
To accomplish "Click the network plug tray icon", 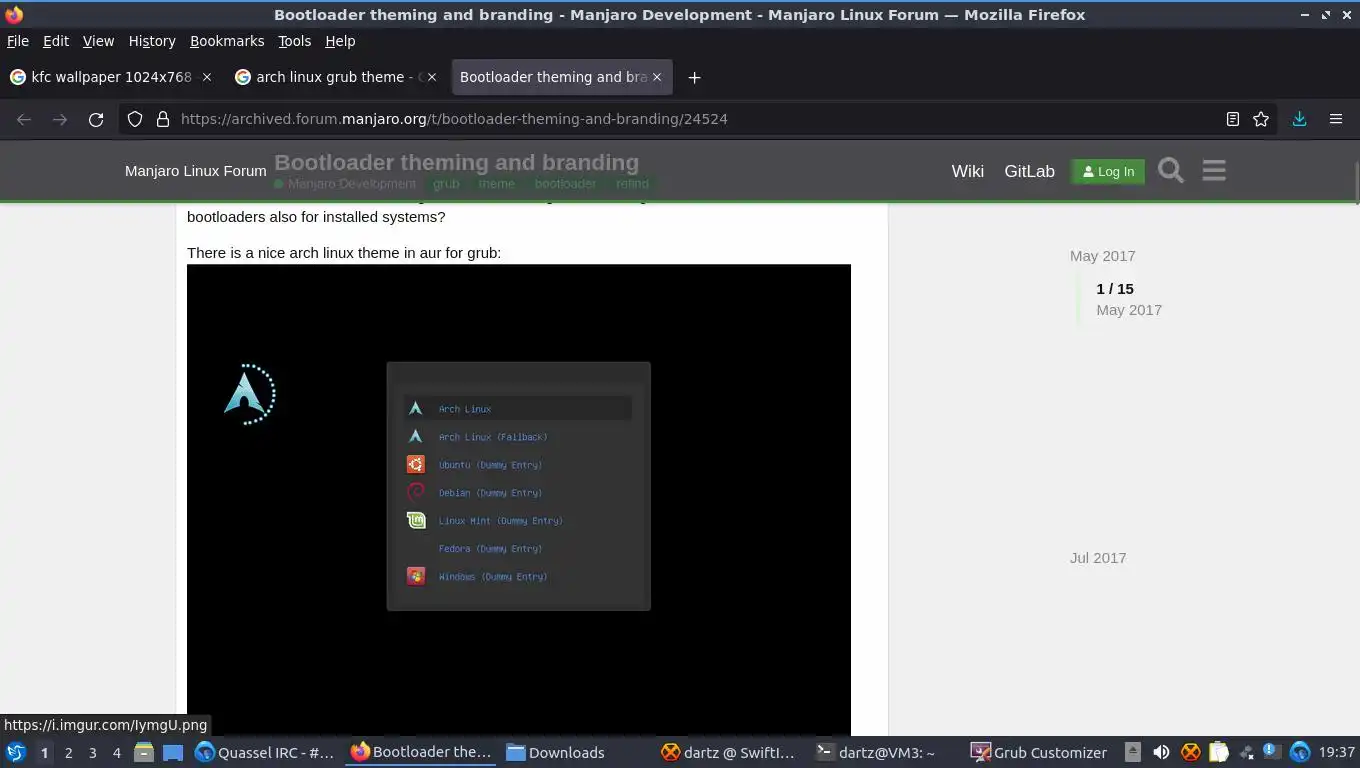I will (1246, 752).
